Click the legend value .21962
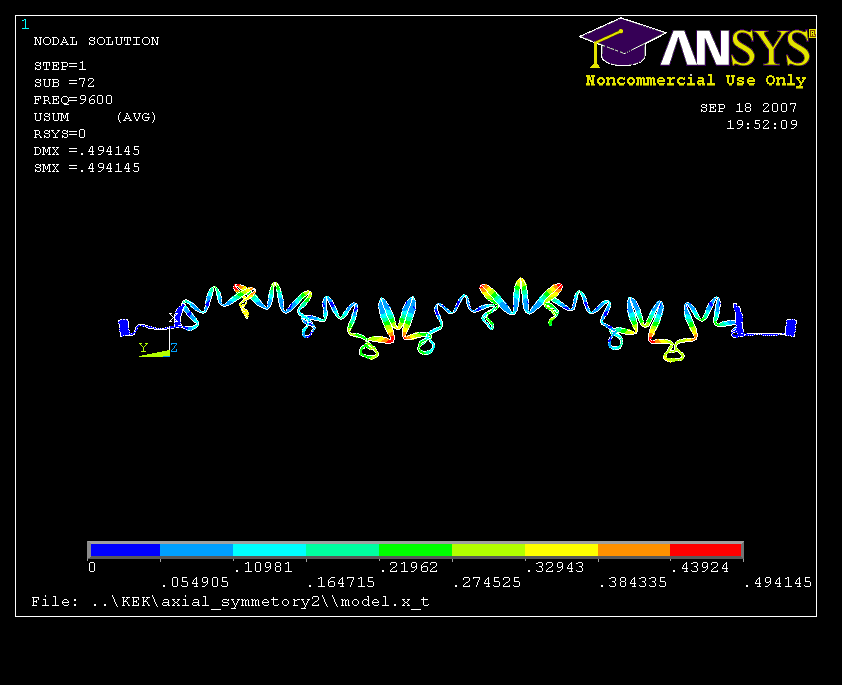 tap(409, 567)
